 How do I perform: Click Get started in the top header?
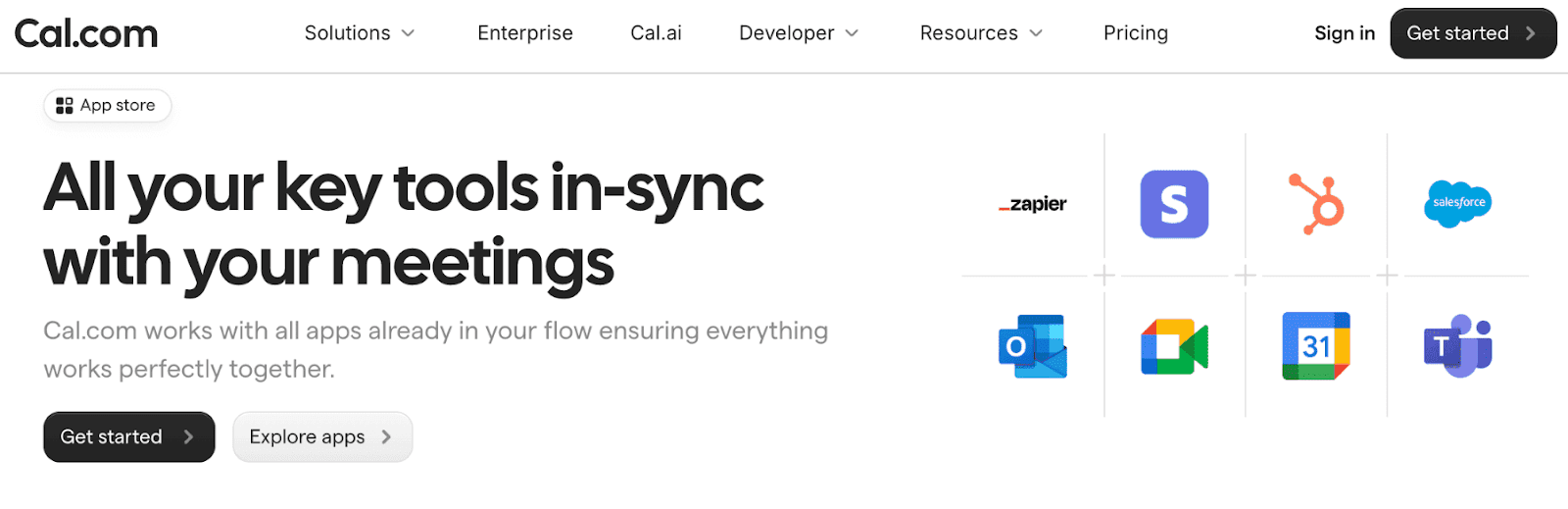point(1473,33)
